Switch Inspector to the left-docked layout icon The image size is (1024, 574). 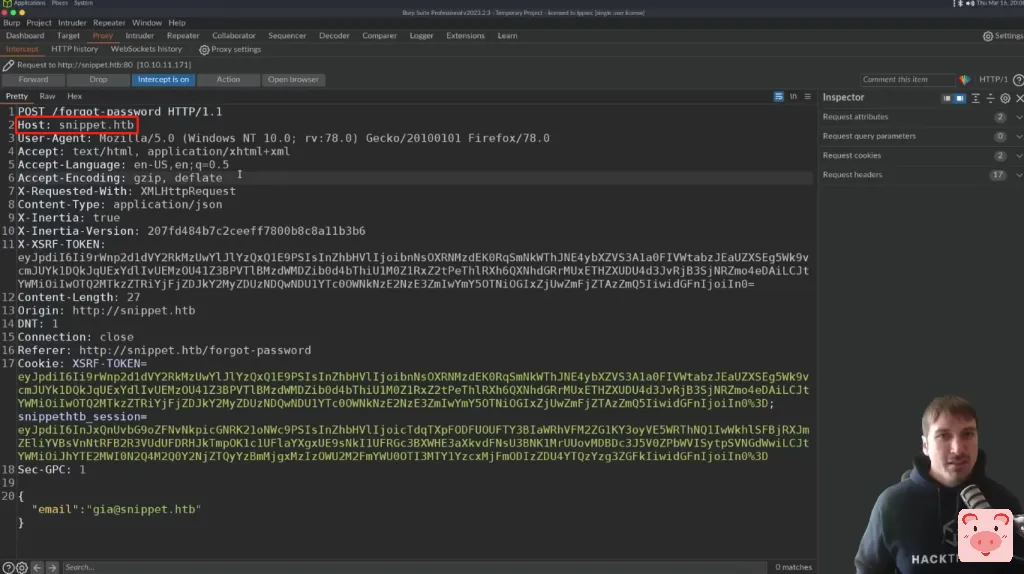click(x=946, y=98)
